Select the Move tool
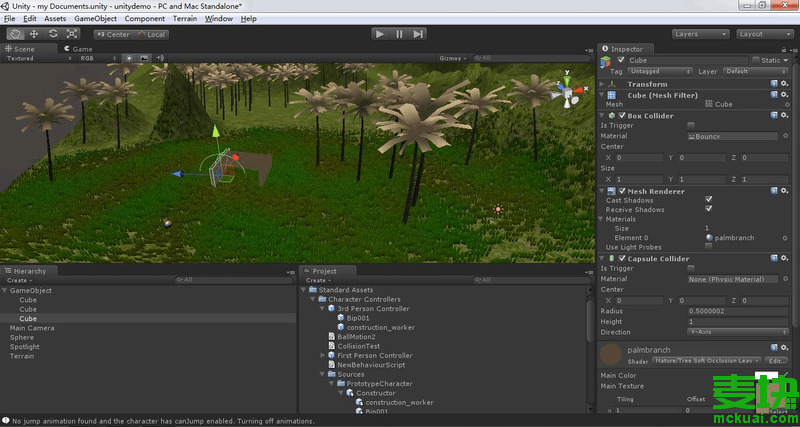This screenshot has height=427, width=800. (34, 34)
